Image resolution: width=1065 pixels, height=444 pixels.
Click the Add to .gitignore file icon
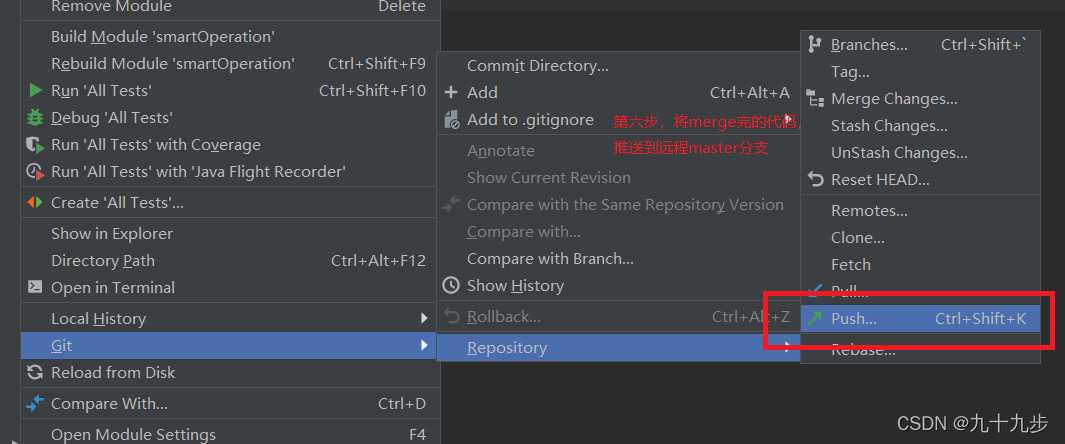[x=451, y=120]
